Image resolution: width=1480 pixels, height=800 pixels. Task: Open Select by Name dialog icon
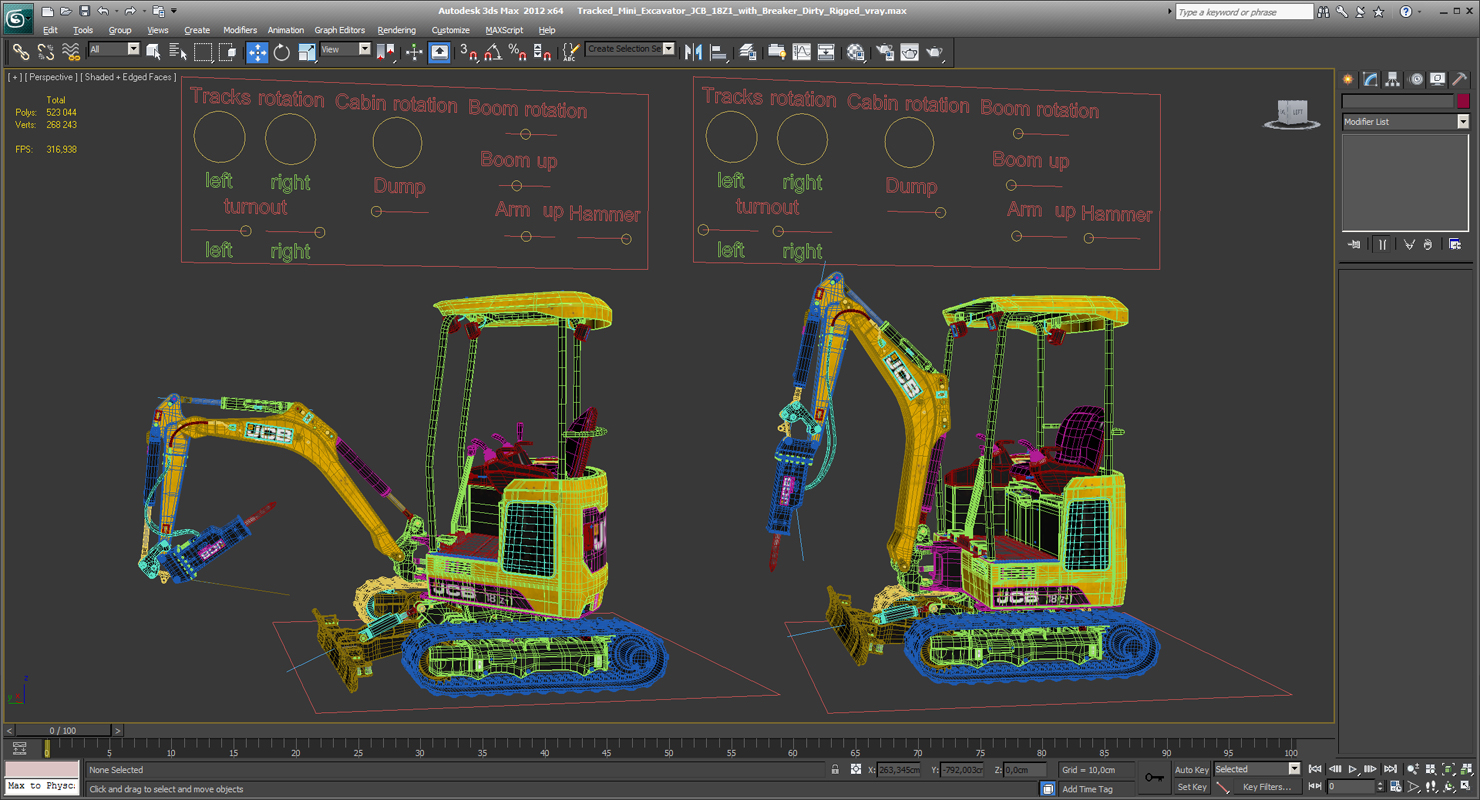point(178,52)
